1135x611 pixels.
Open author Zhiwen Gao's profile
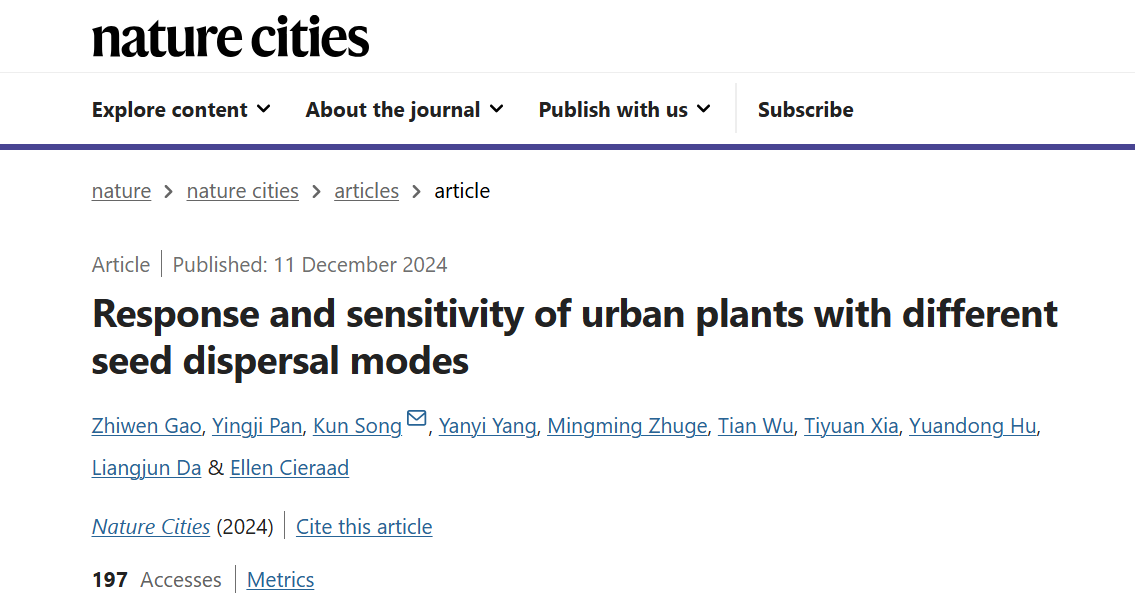click(x=148, y=426)
